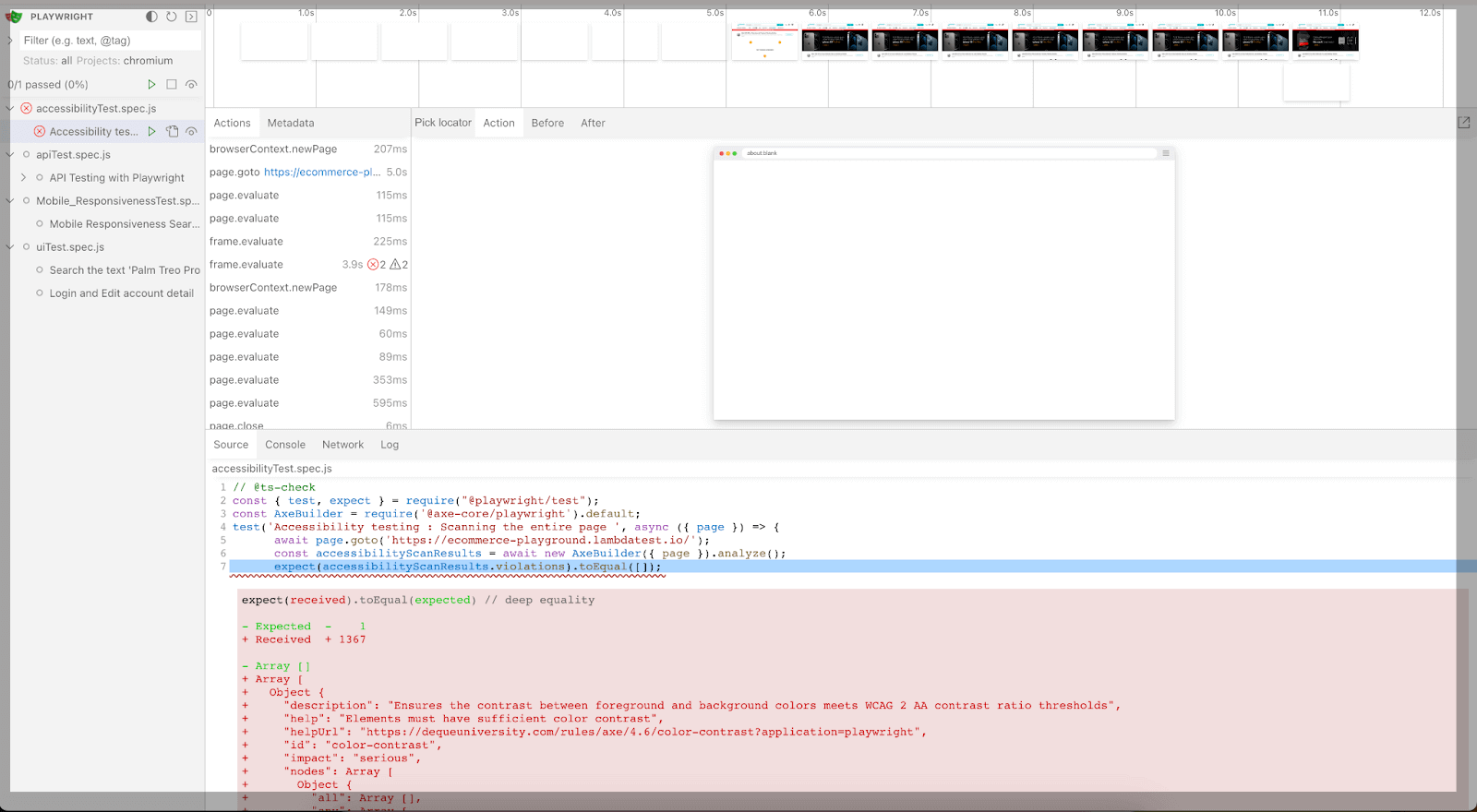Collapse the uiTest.spec.js file node
The image size is (1477, 812).
coord(10,246)
